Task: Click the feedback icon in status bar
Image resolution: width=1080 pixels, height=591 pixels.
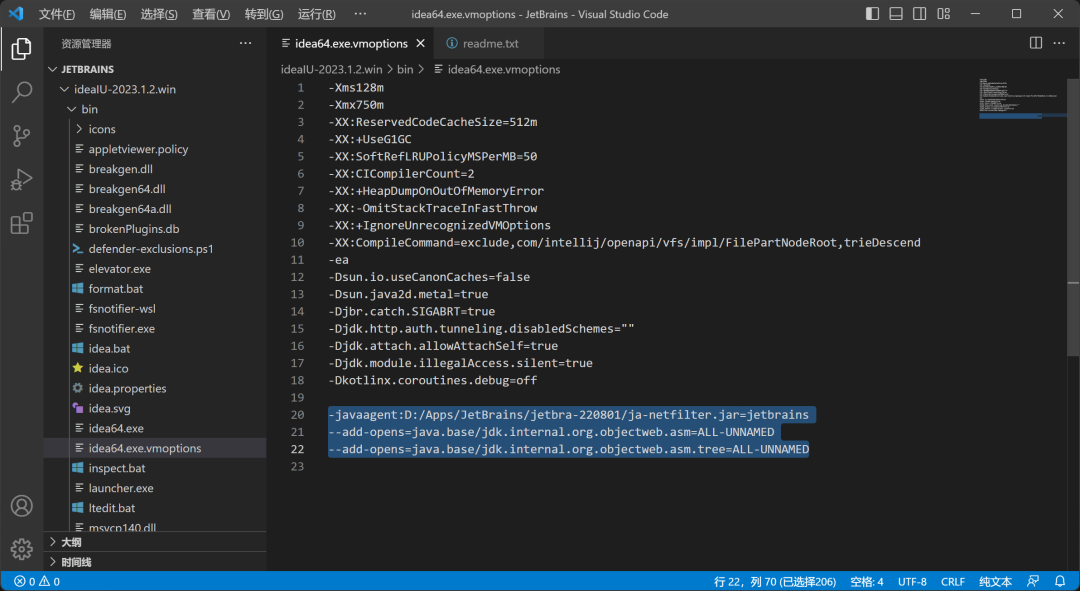Action: tap(1032, 581)
